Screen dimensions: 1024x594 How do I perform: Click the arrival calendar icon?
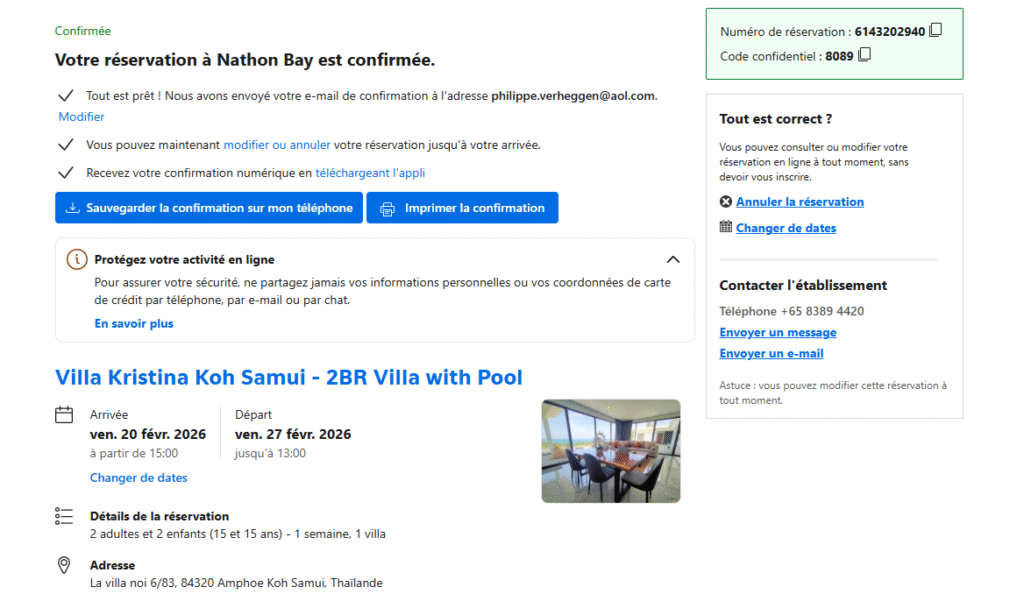pyautogui.click(x=64, y=414)
